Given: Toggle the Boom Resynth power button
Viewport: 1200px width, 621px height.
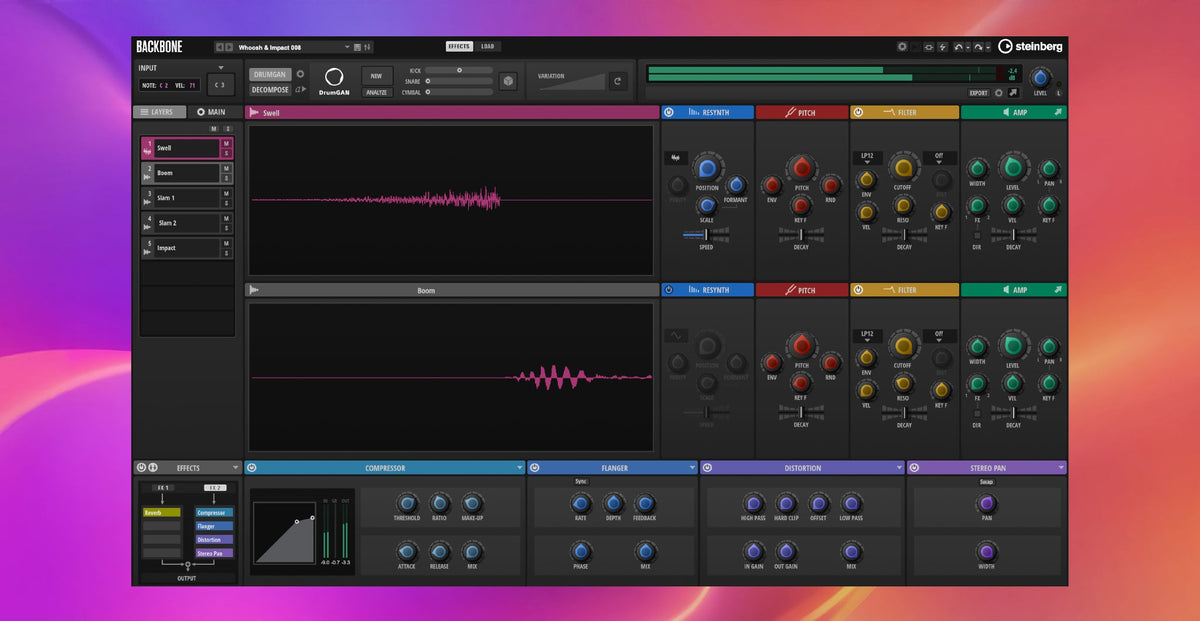Looking at the screenshot, I should point(669,290).
